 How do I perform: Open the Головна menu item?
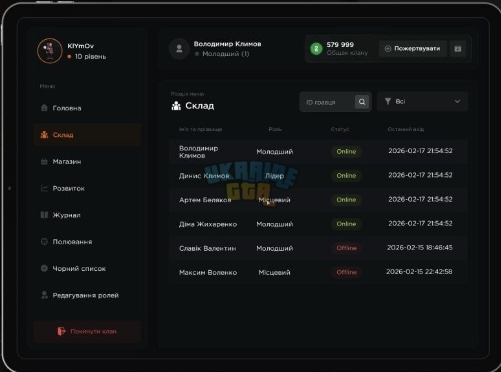(87, 108)
